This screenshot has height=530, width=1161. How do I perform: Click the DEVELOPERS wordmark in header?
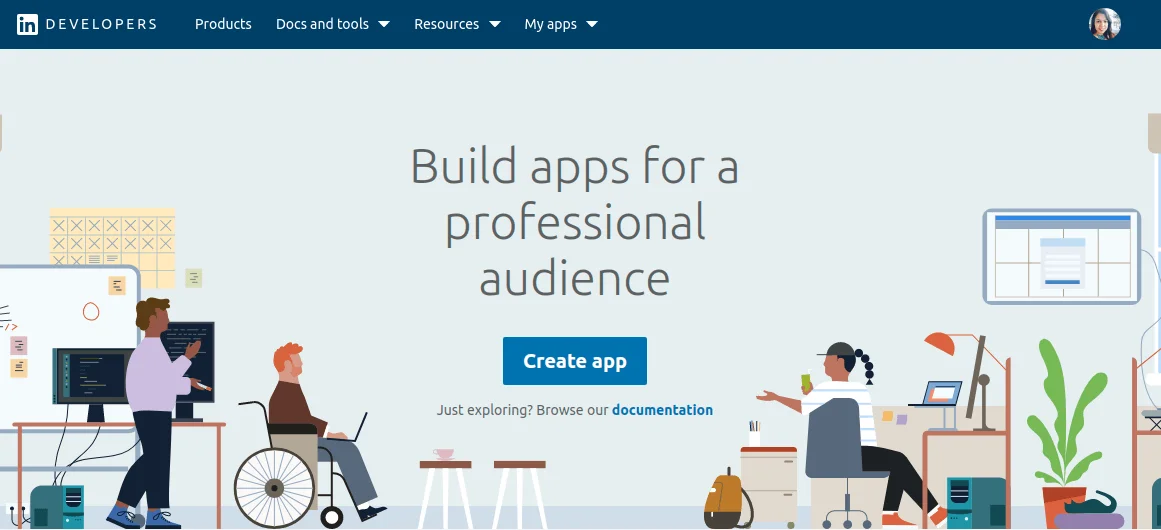(x=102, y=24)
